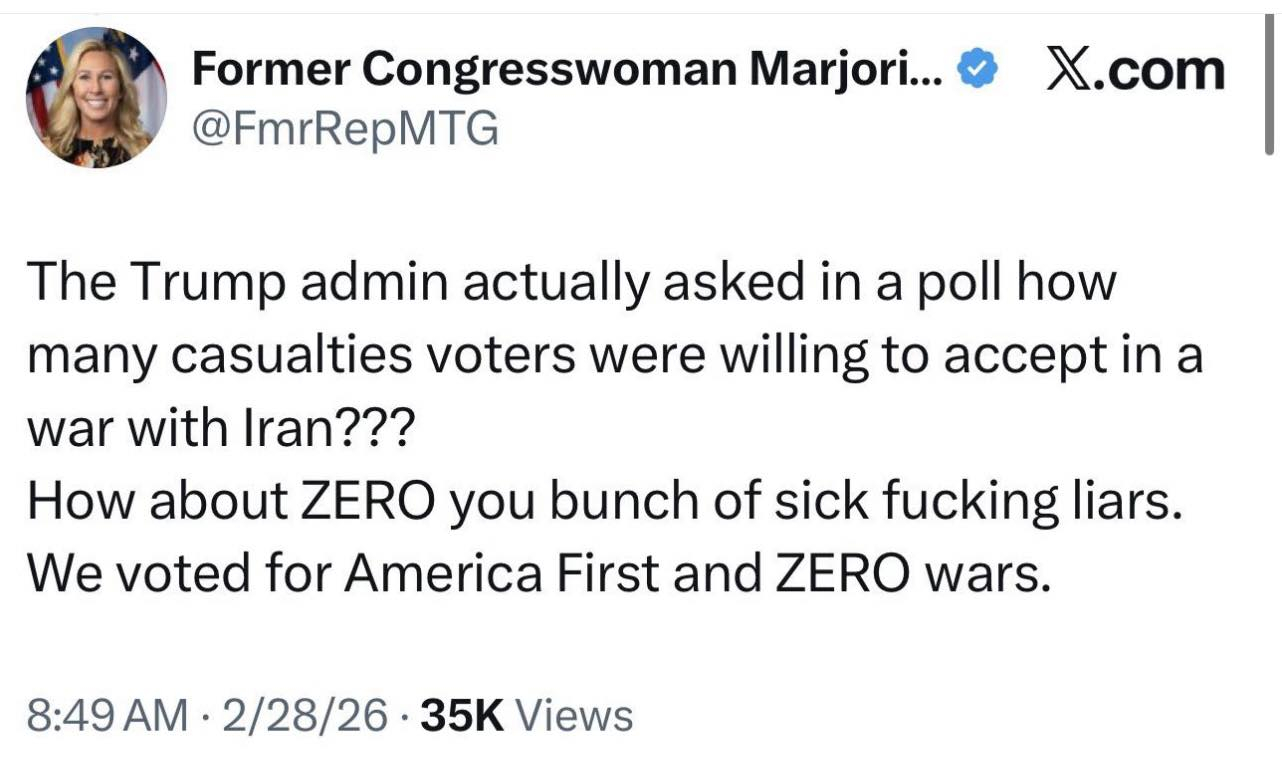This screenshot has height=761, width=1282.
Task: Click the 8:49 AM timestamp
Action: [x=108, y=715]
